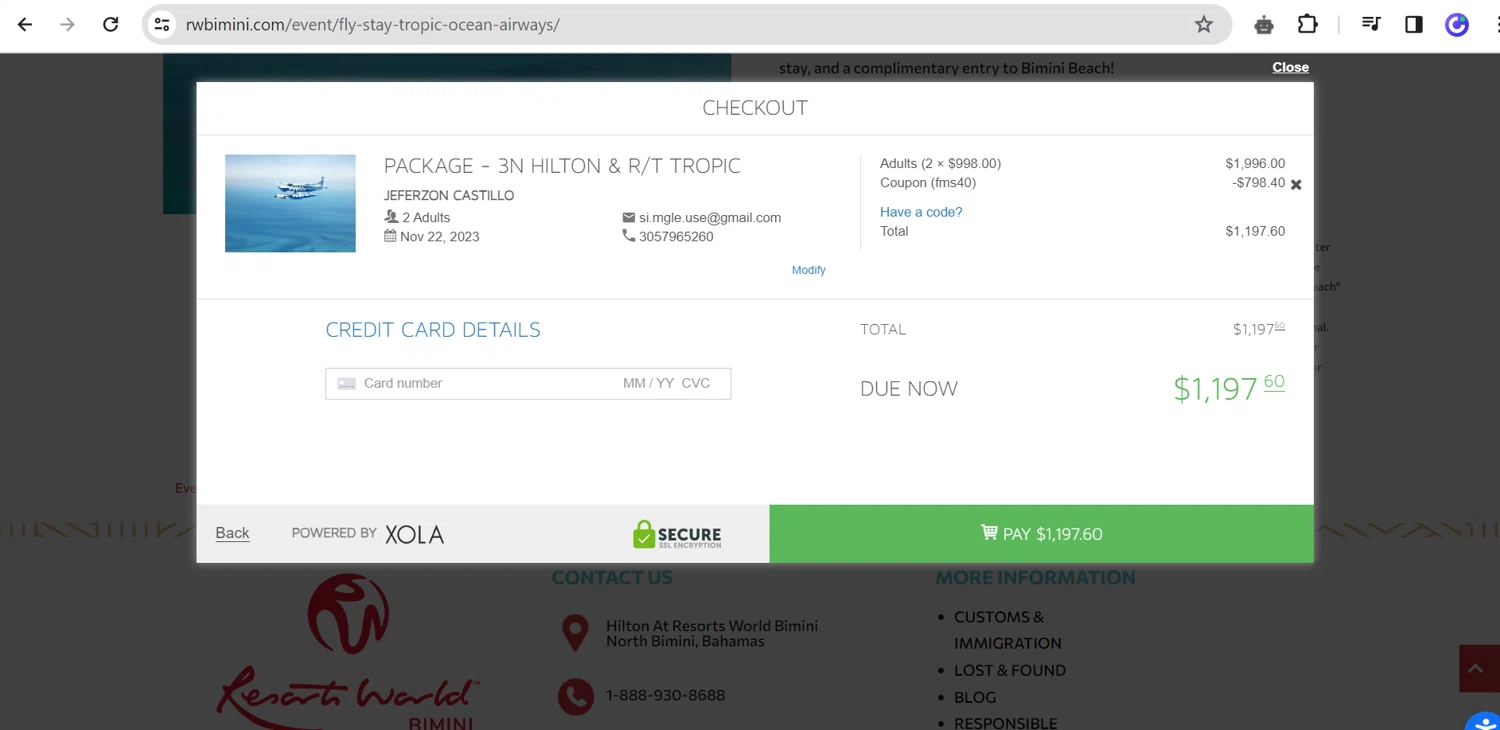Click the credit card icon in card field
This screenshot has width=1500, height=730.
point(347,384)
